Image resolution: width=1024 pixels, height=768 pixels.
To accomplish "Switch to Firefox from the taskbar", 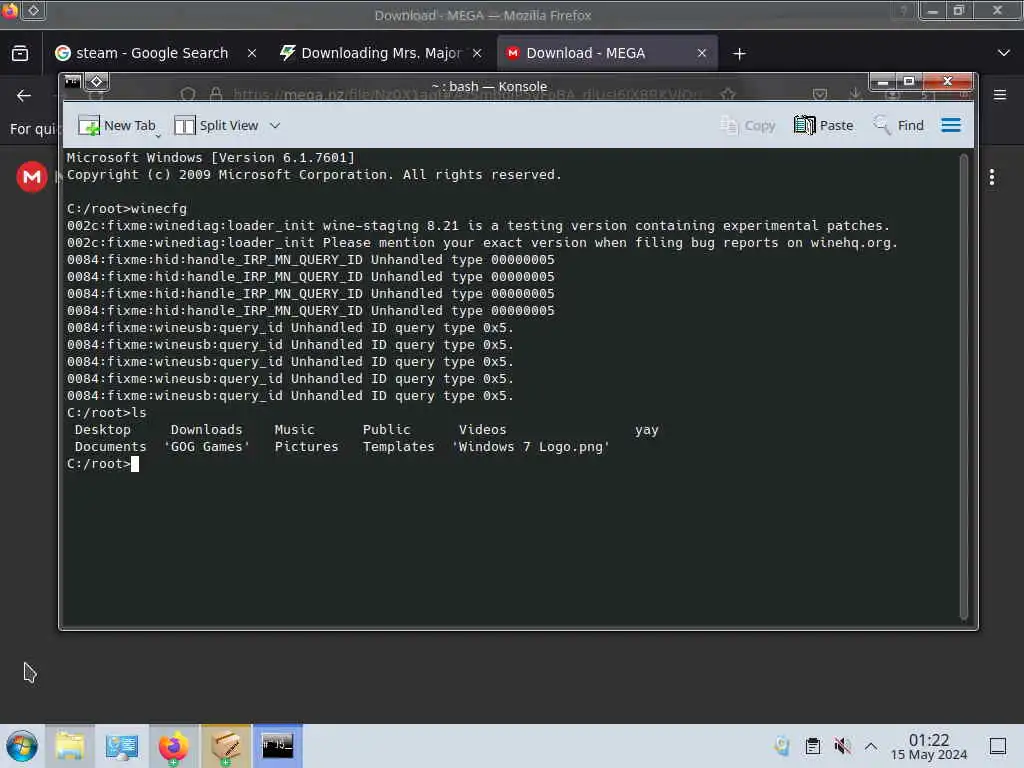I will point(173,746).
